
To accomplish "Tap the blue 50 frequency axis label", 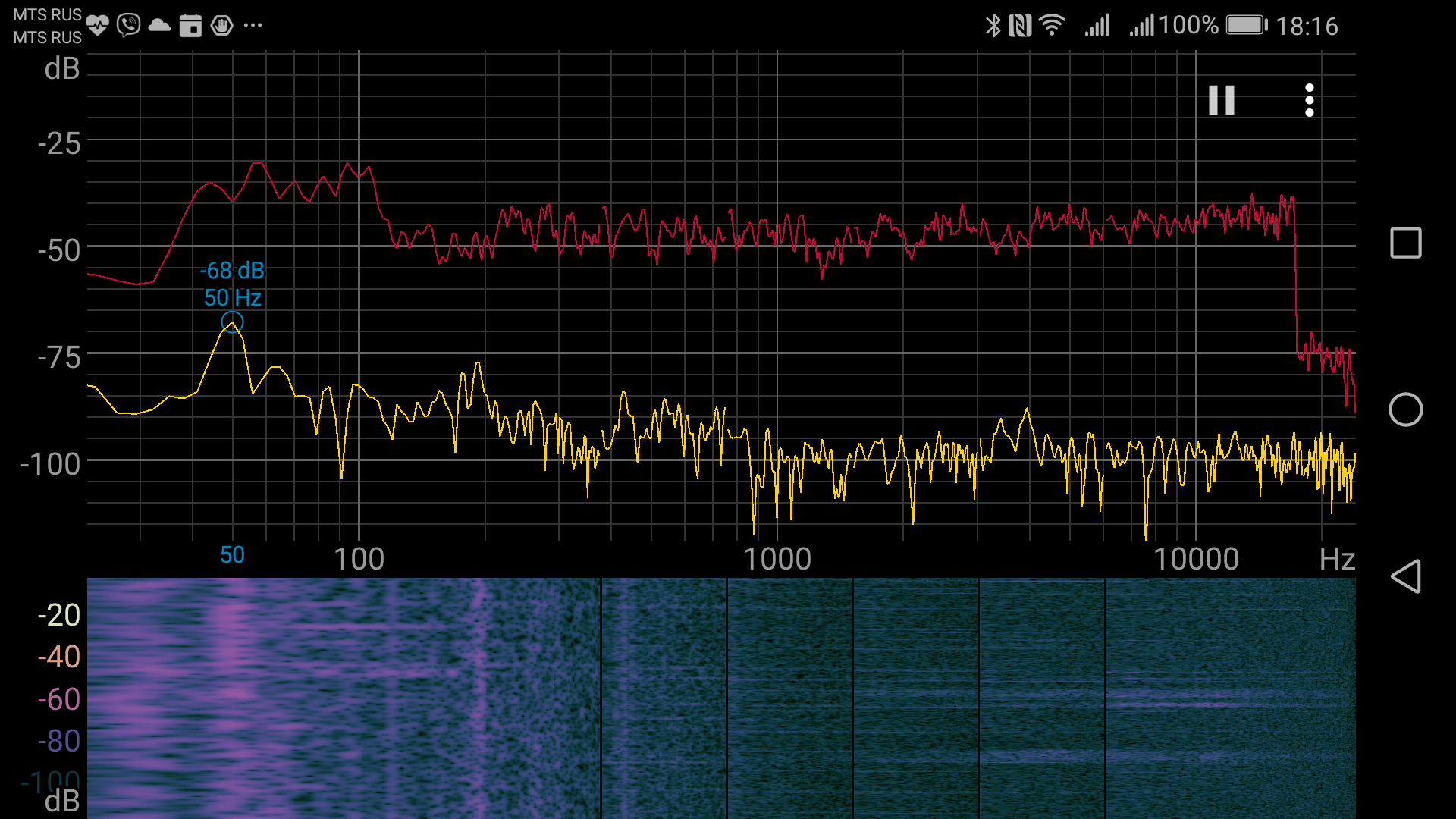I will pyautogui.click(x=232, y=555).
